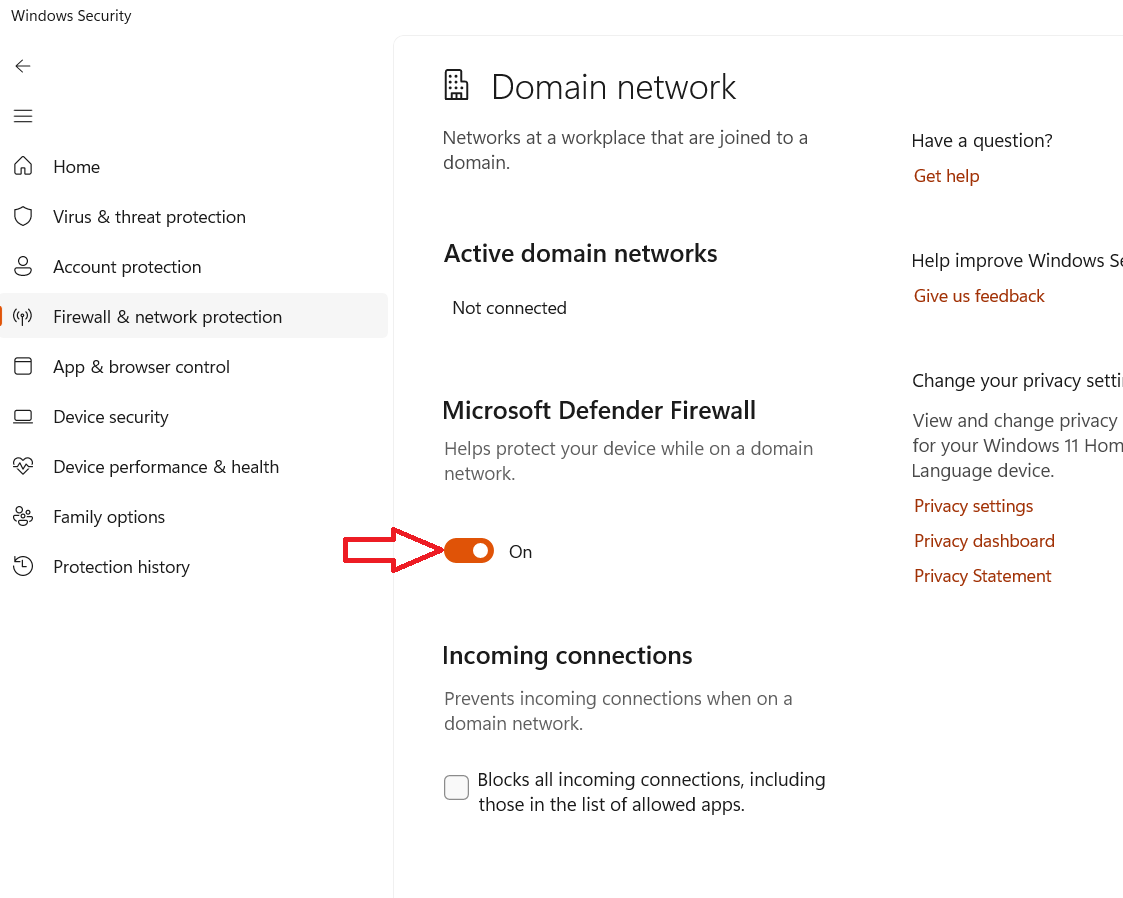Open the Privacy settings link
Image resolution: width=1123 pixels, height=898 pixels.
(x=973, y=506)
